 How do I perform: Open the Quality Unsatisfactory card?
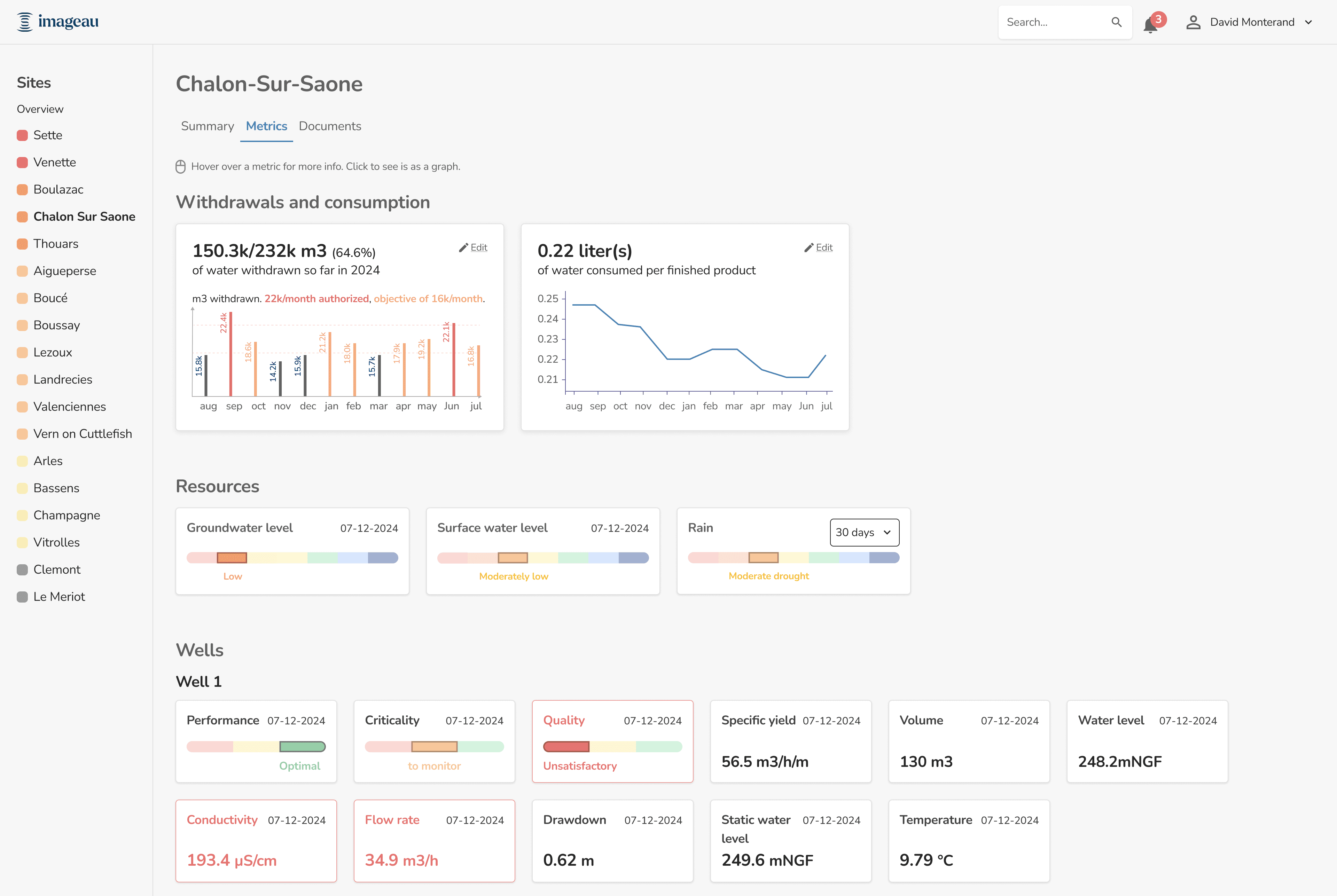613,741
